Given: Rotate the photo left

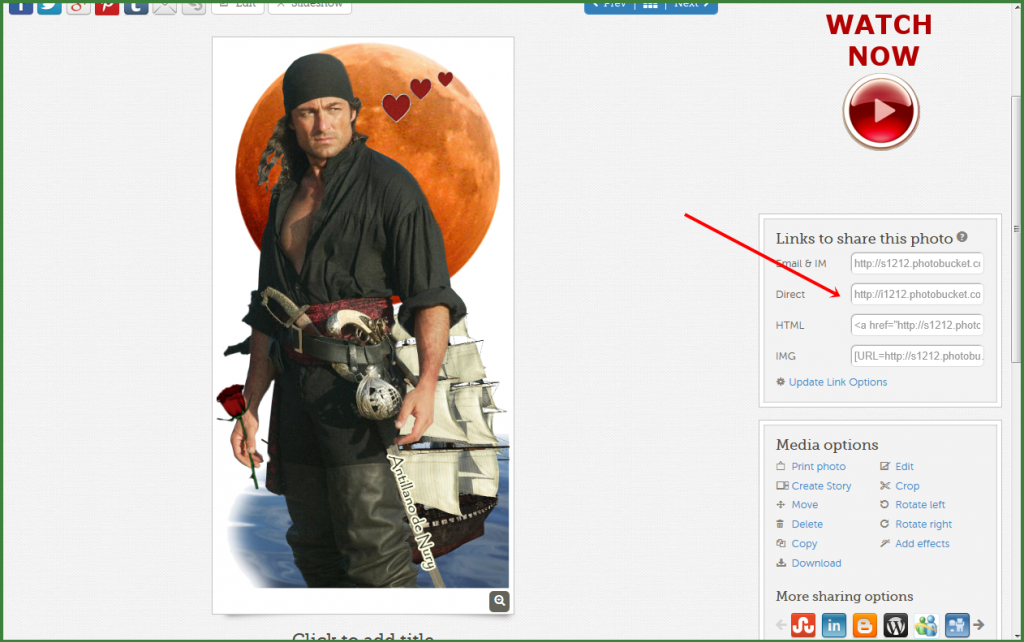Looking at the screenshot, I should (920, 505).
